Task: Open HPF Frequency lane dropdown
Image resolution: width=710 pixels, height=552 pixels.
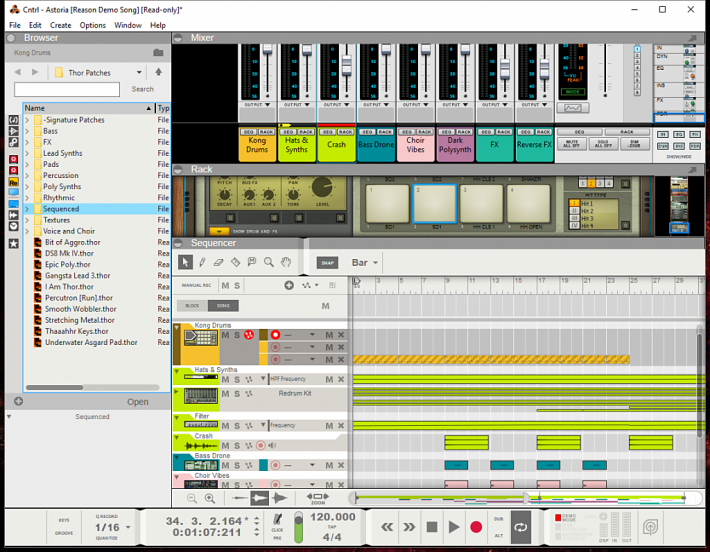Action: (263, 379)
